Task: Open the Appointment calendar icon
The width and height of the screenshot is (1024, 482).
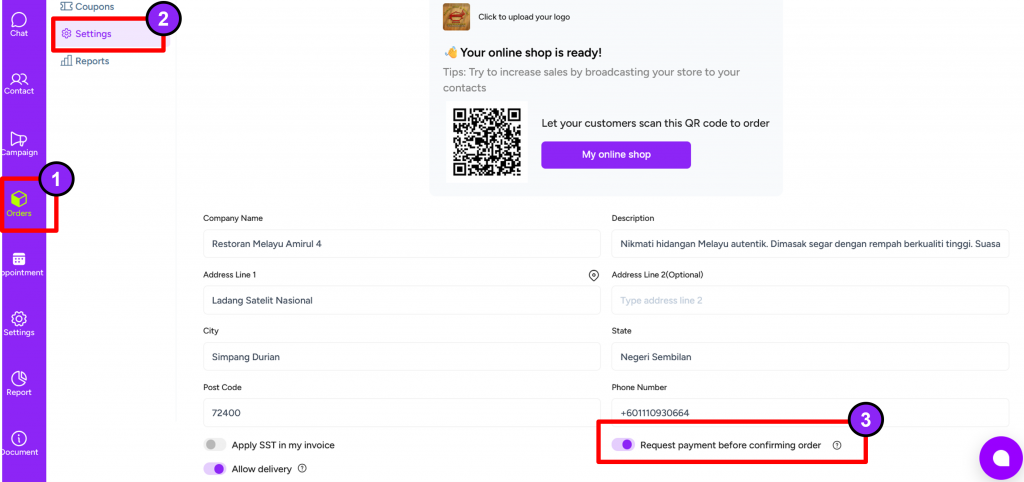Action: 19,262
